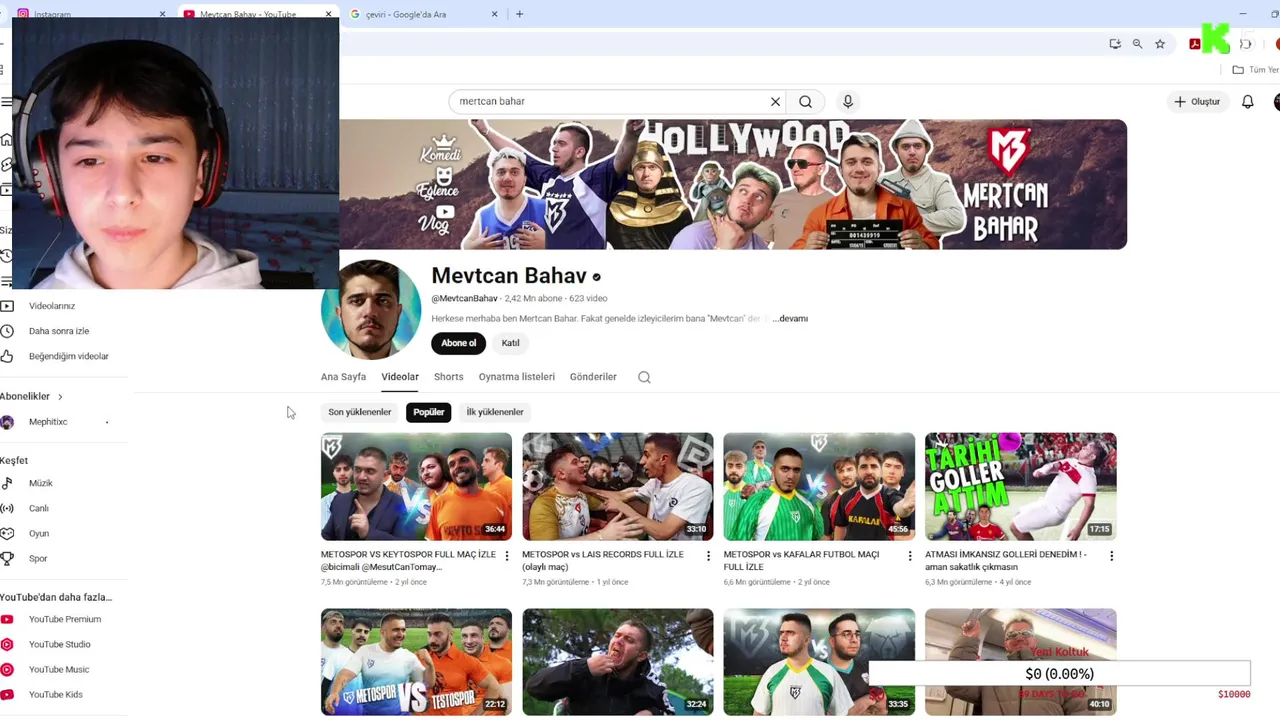The height and width of the screenshot is (720, 1280).
Task: Filter by İlk yüklenenler chip
Action: tap(495, 412)
